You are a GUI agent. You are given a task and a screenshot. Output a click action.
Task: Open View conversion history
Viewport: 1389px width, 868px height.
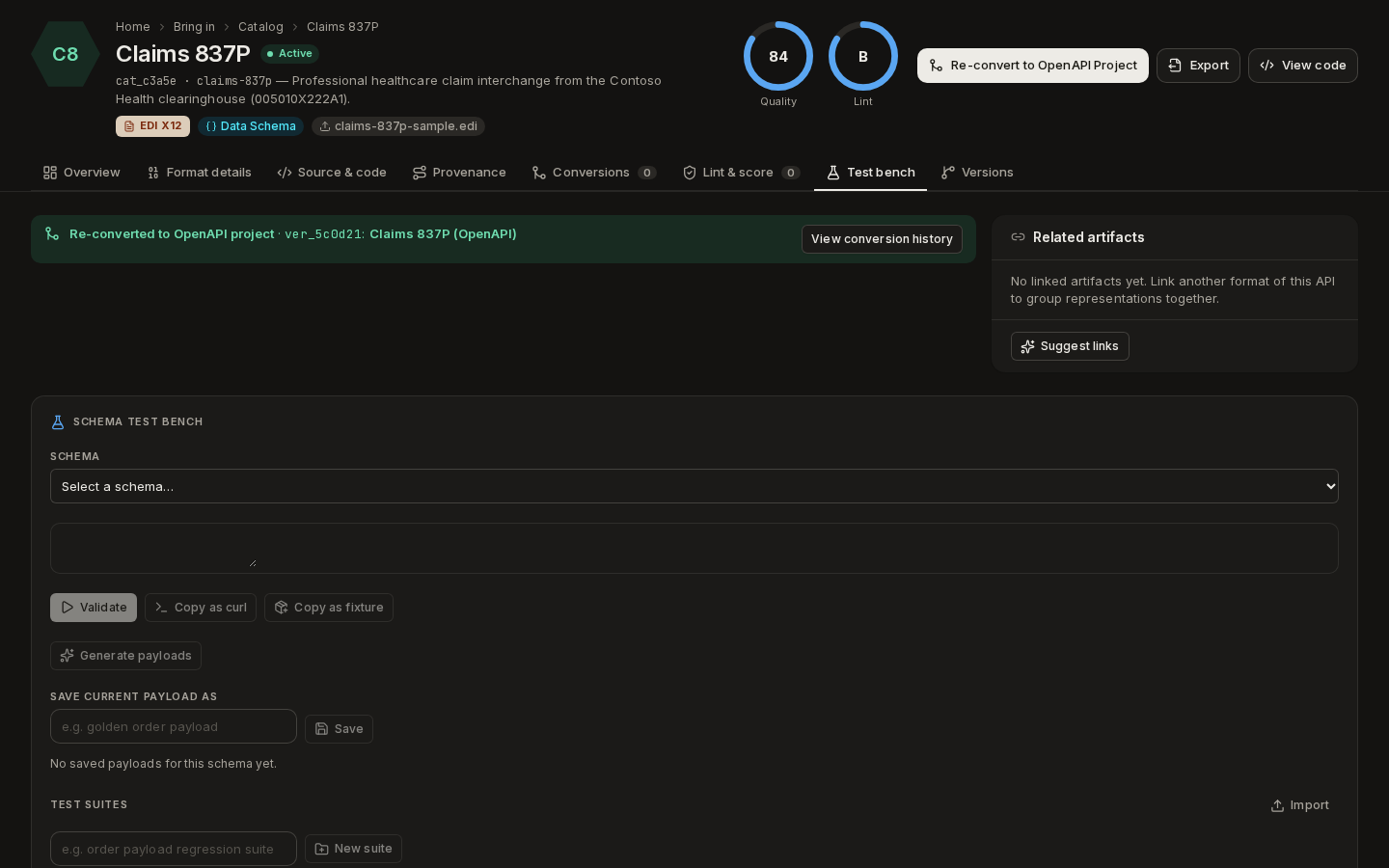coord(882,239)
